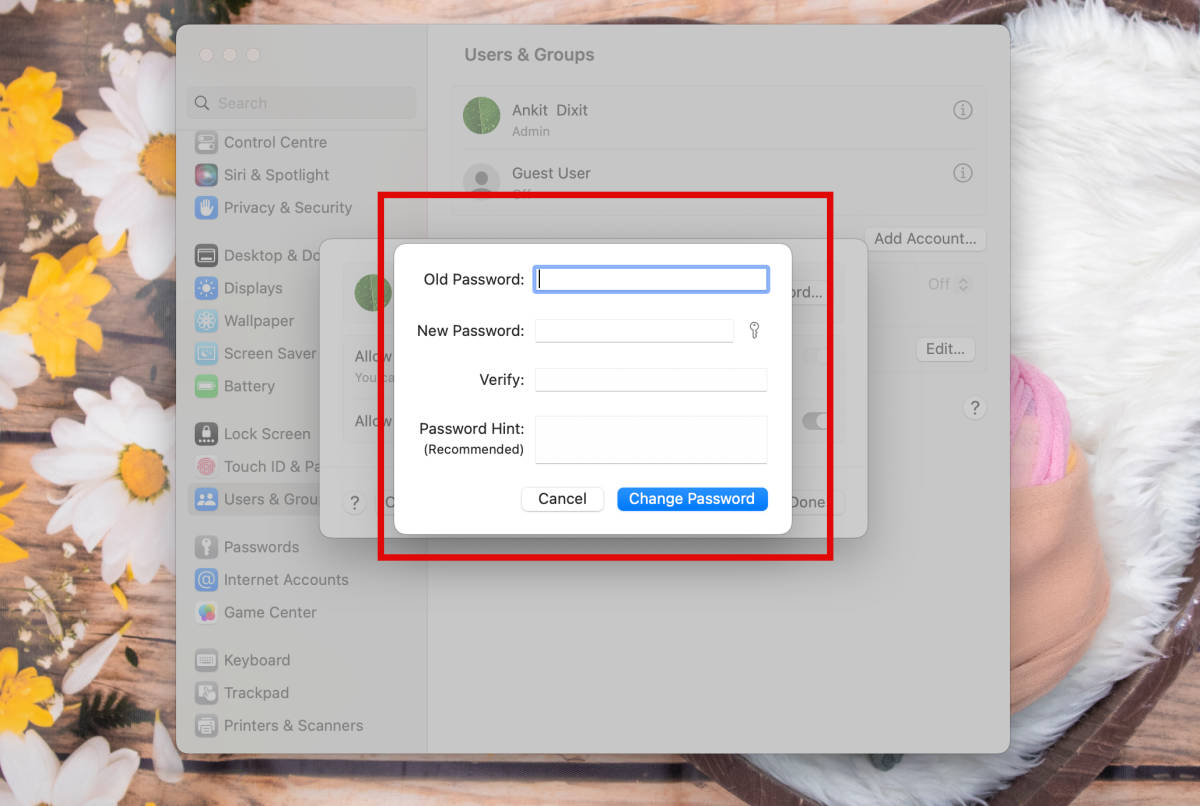Click the Change Password button
Image resolution: width=1200 pixels, height=806 pixels.
click(x=691, y=499)
